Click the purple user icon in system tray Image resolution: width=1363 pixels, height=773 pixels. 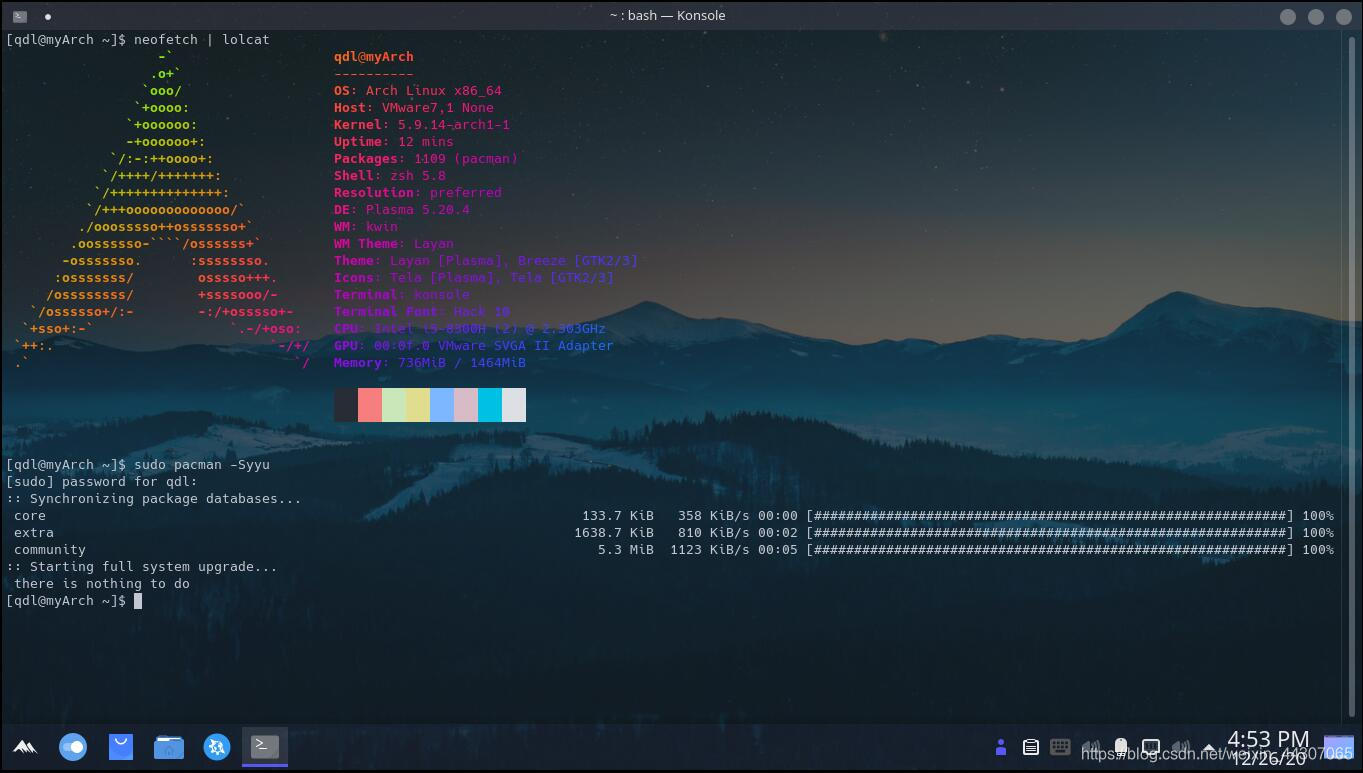[1000, 747]
